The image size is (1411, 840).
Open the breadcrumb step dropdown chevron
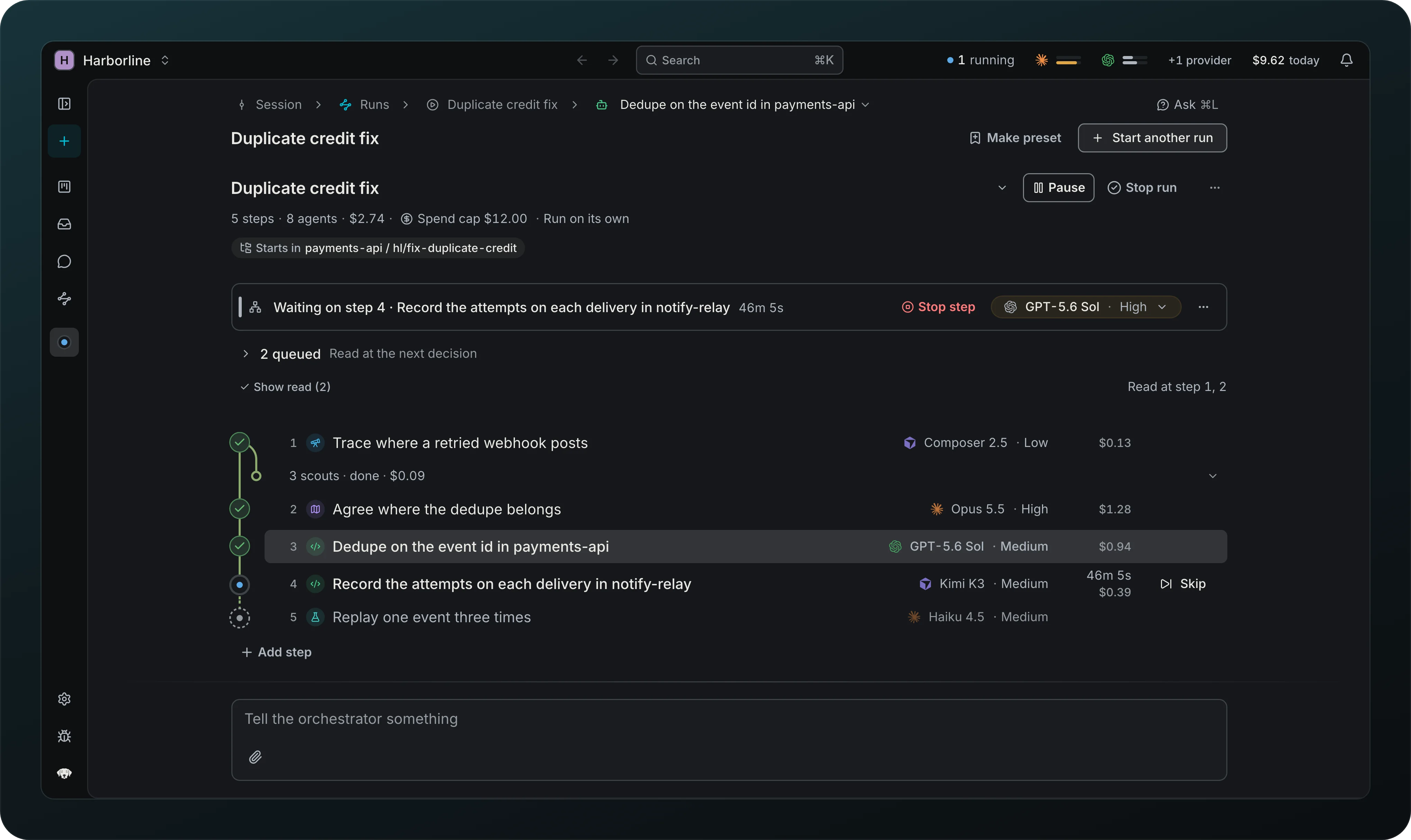click(865, 105)
